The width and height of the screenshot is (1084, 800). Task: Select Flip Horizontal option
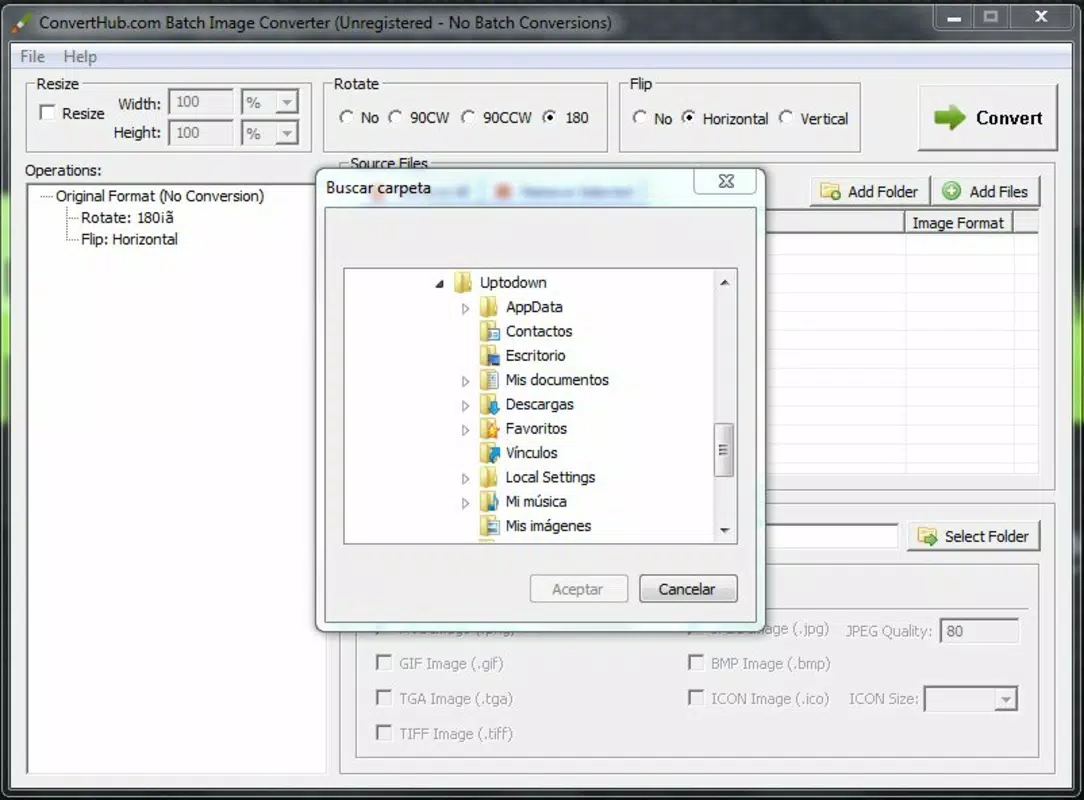(x=688, y=118)
